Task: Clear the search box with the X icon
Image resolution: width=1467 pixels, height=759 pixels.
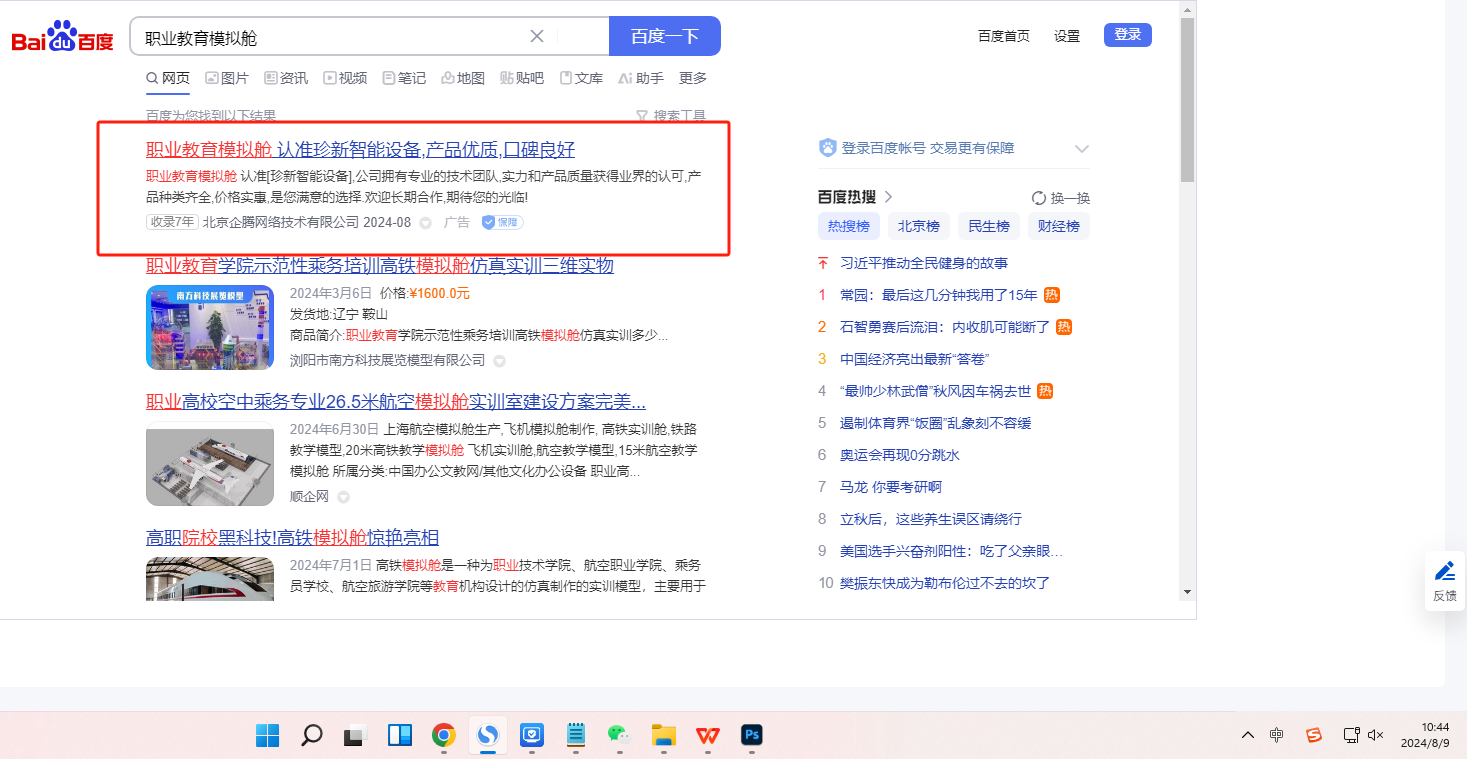Action: pos(537,36)
